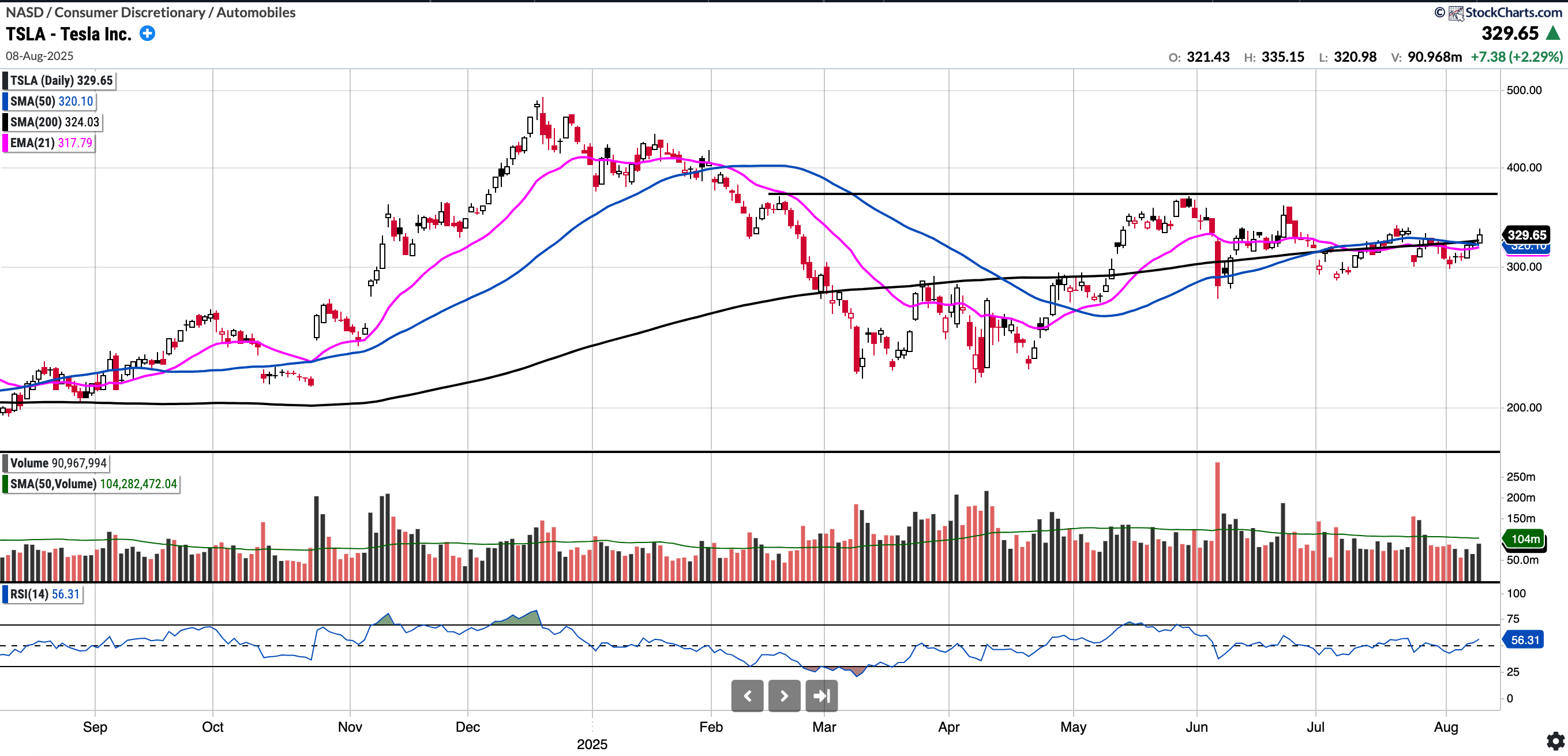Click the 329.65 last price axis tag
The image size is (1568, 756).
coord(1526,235)
